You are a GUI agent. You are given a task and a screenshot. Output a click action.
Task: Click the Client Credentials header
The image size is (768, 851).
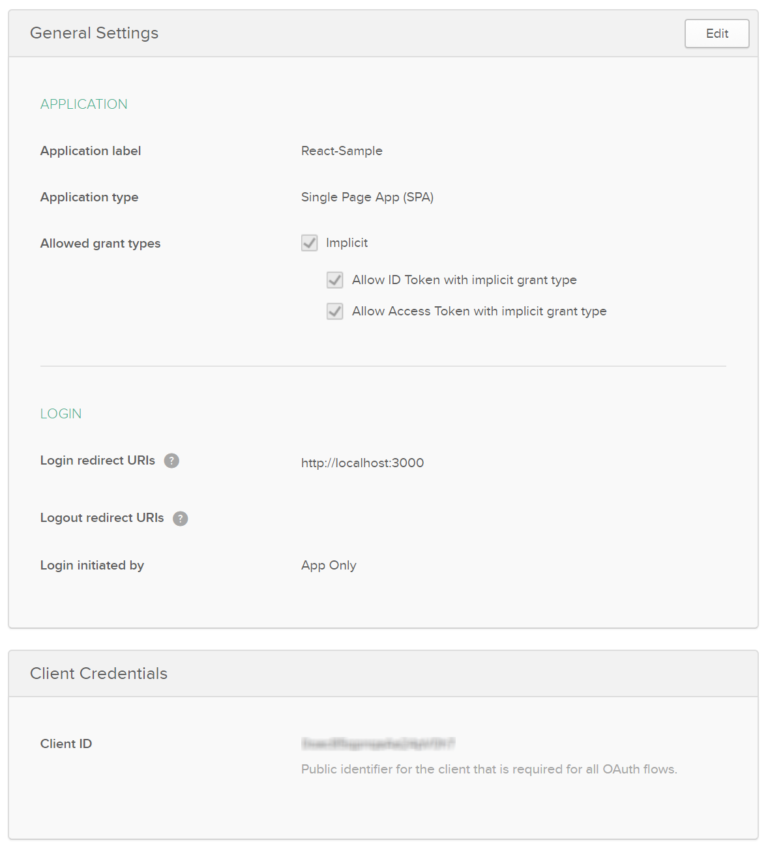[x=96, y=673]
